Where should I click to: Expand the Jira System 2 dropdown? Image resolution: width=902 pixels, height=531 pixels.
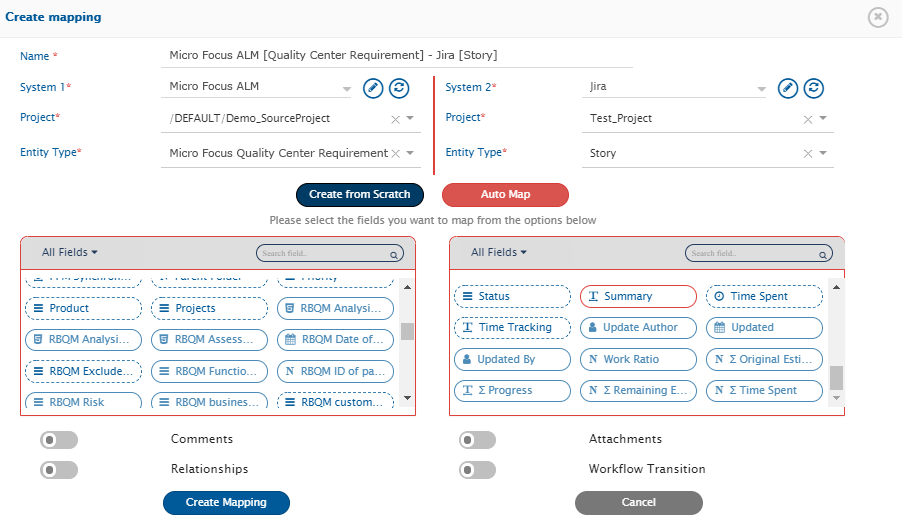pyautogui.click(x=761, y=88)
